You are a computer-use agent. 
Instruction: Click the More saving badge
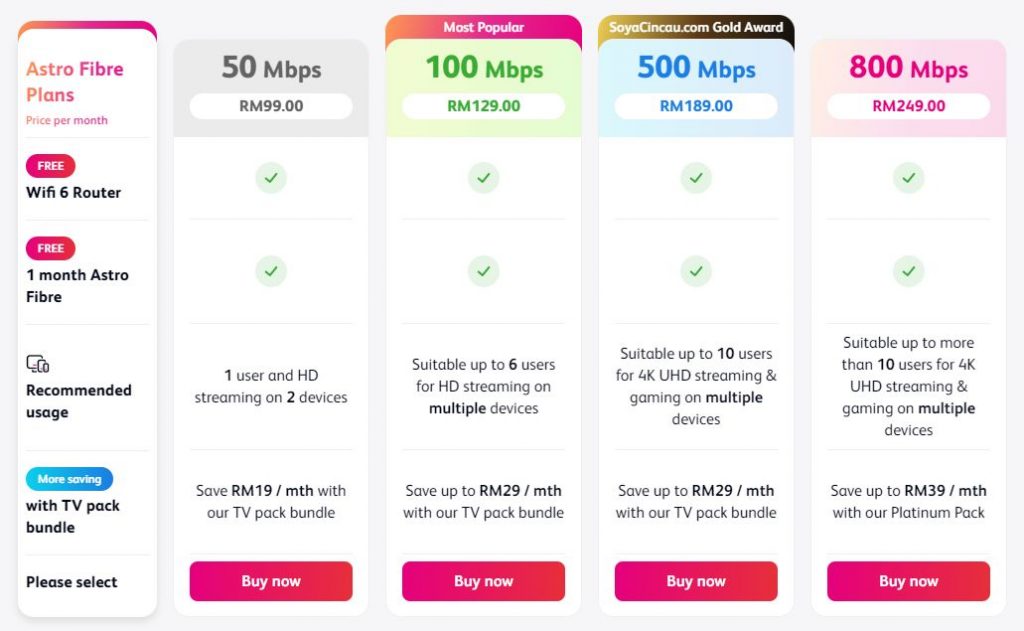point(70,479)
